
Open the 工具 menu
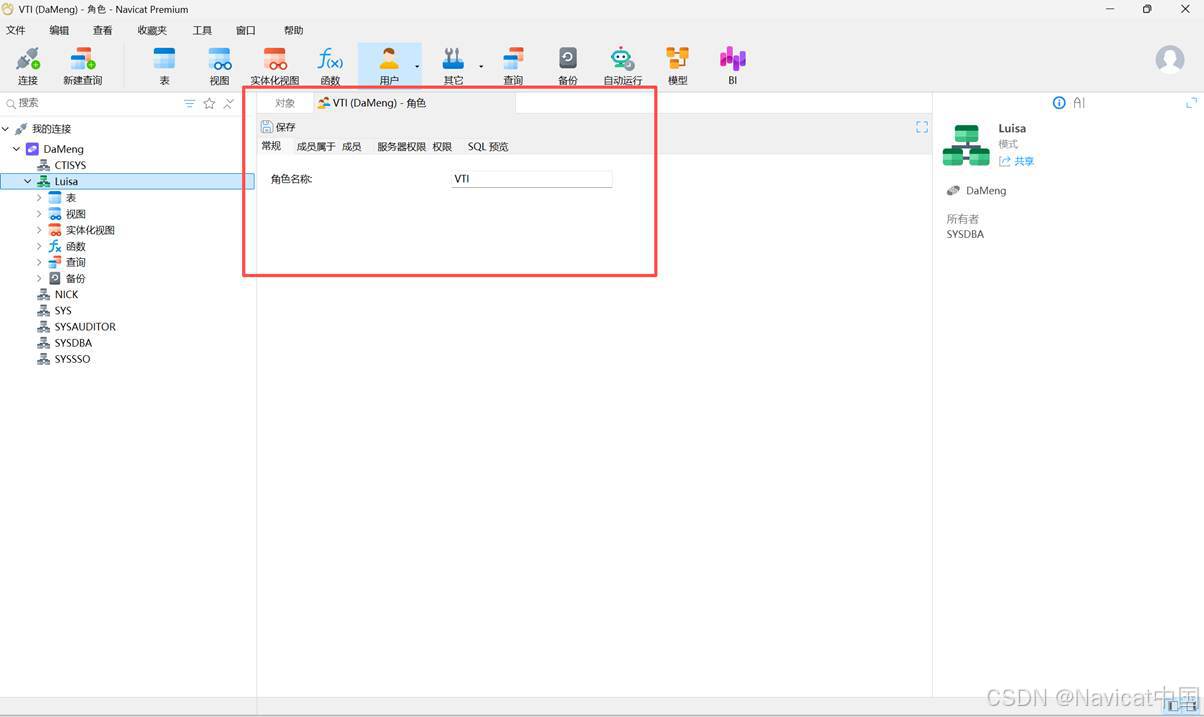[x=202, y=31]
